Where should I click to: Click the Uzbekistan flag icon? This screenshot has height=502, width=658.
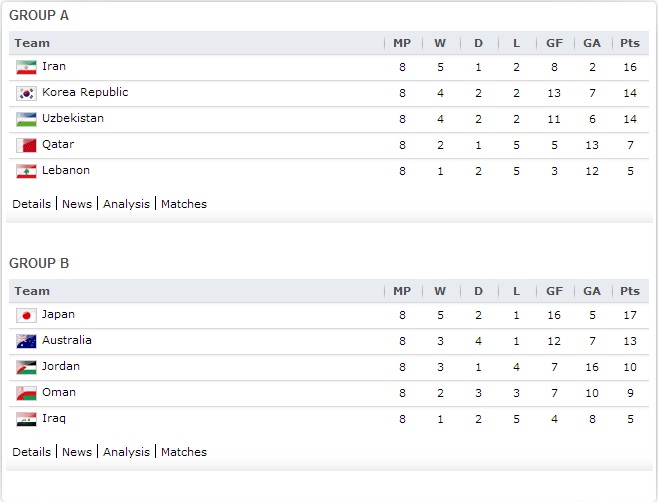(x=26, y=119)
